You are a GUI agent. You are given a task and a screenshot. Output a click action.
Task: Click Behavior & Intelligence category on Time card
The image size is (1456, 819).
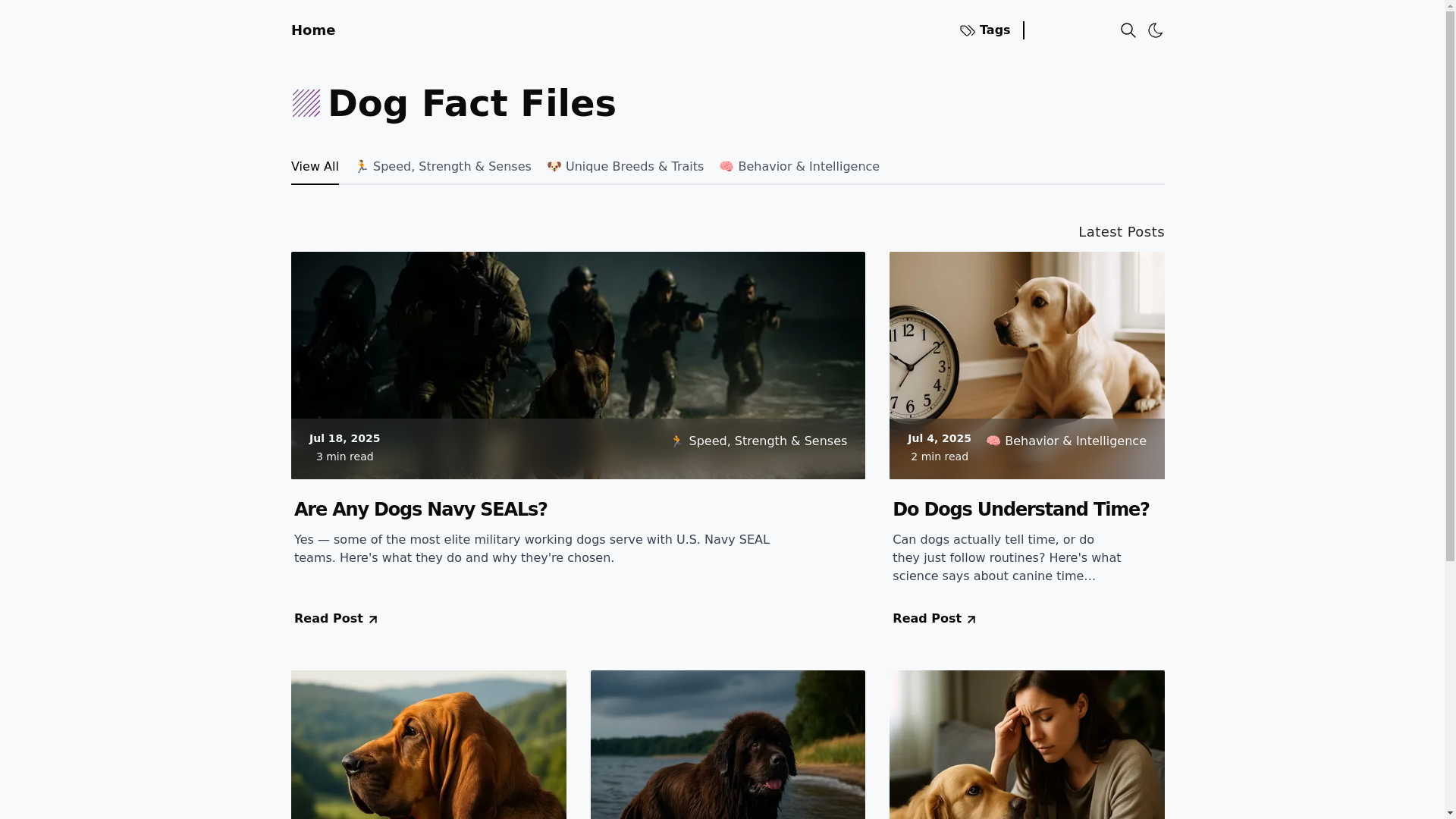pyautogui.click(x=1066, y=441)
